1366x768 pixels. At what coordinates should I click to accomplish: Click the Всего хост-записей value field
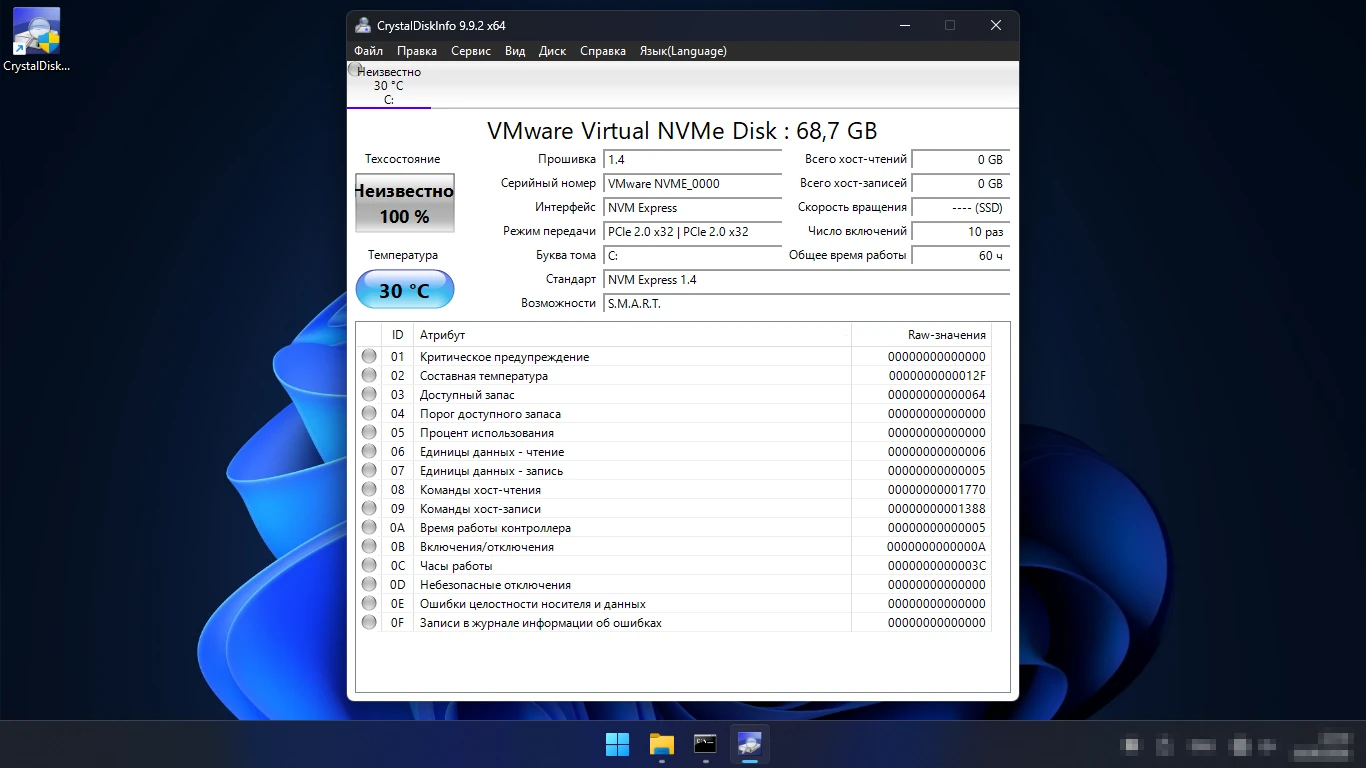(961, 184)
